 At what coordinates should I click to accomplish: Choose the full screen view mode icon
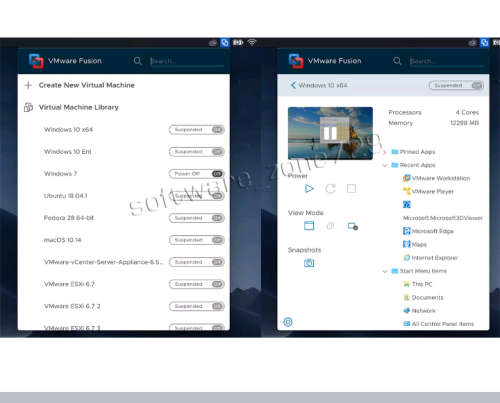[x=353, y=226]
